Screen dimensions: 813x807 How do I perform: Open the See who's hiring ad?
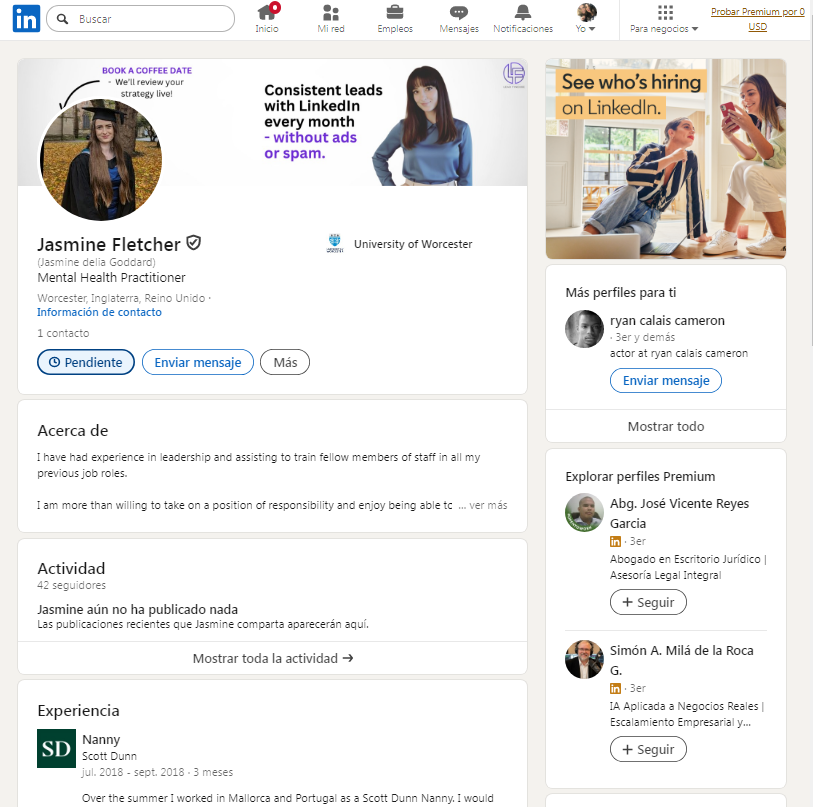(x=666, y=159)
